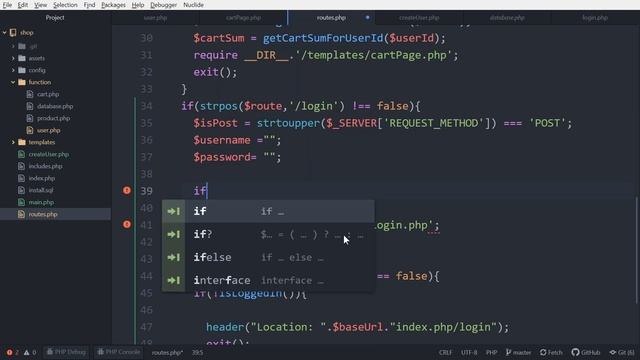
Task: Open includes.php in the tree
Action: (x=45, y=166)
